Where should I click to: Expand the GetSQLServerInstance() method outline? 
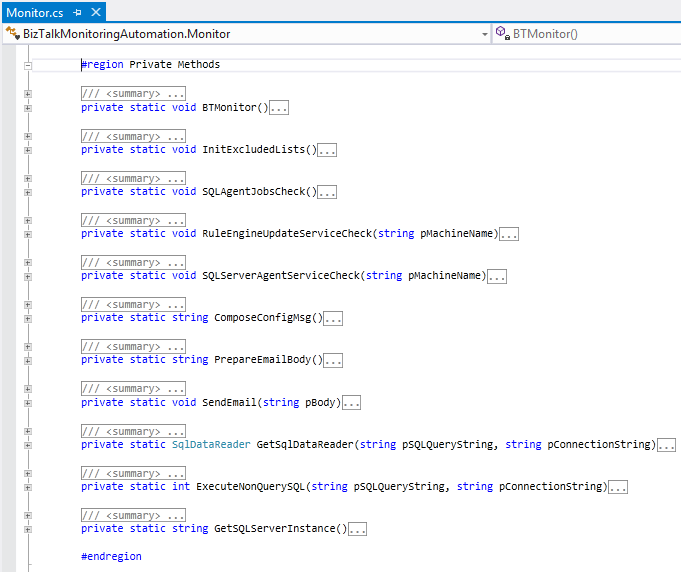(x=28, y=529)
